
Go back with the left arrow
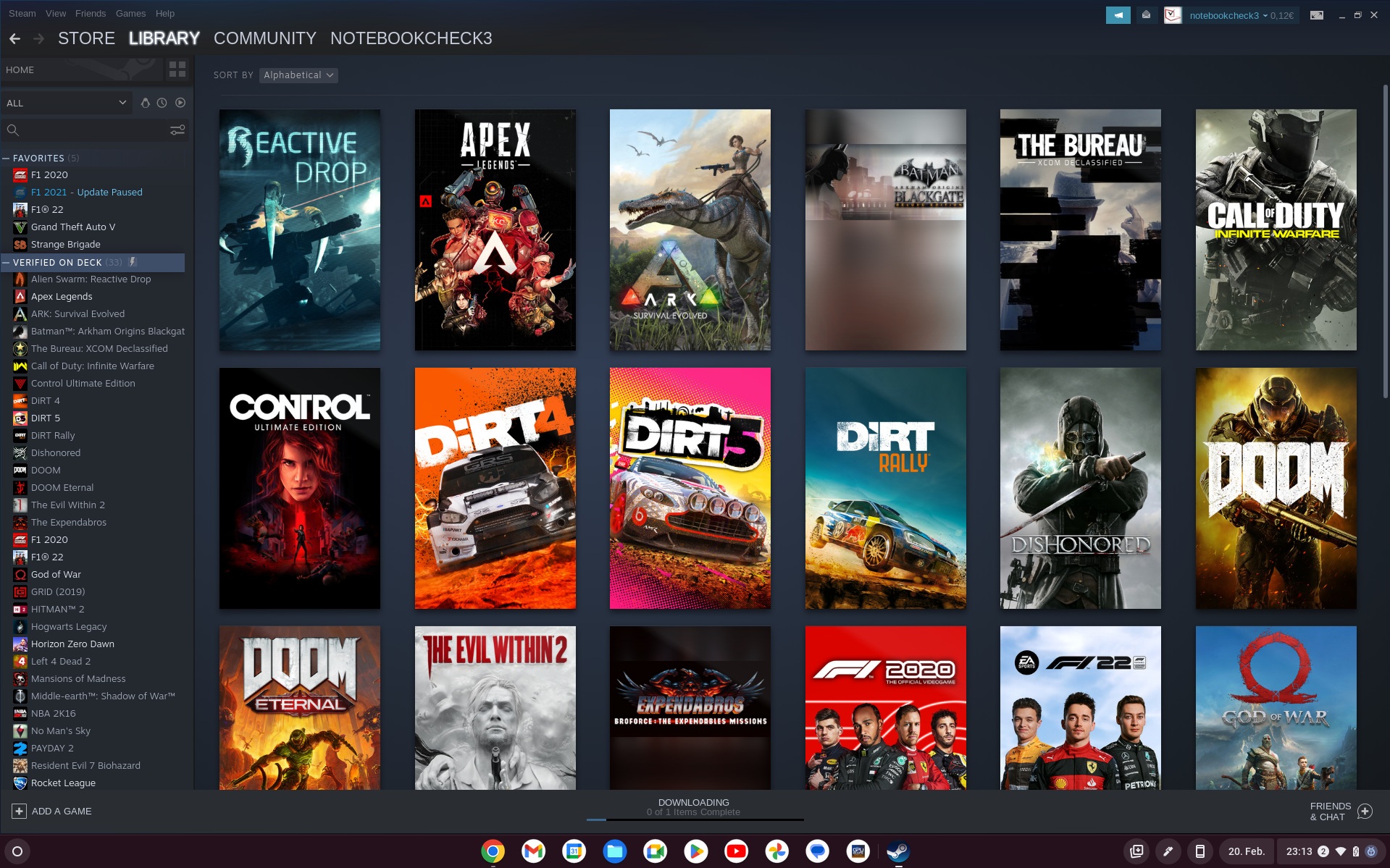point(14,38)
